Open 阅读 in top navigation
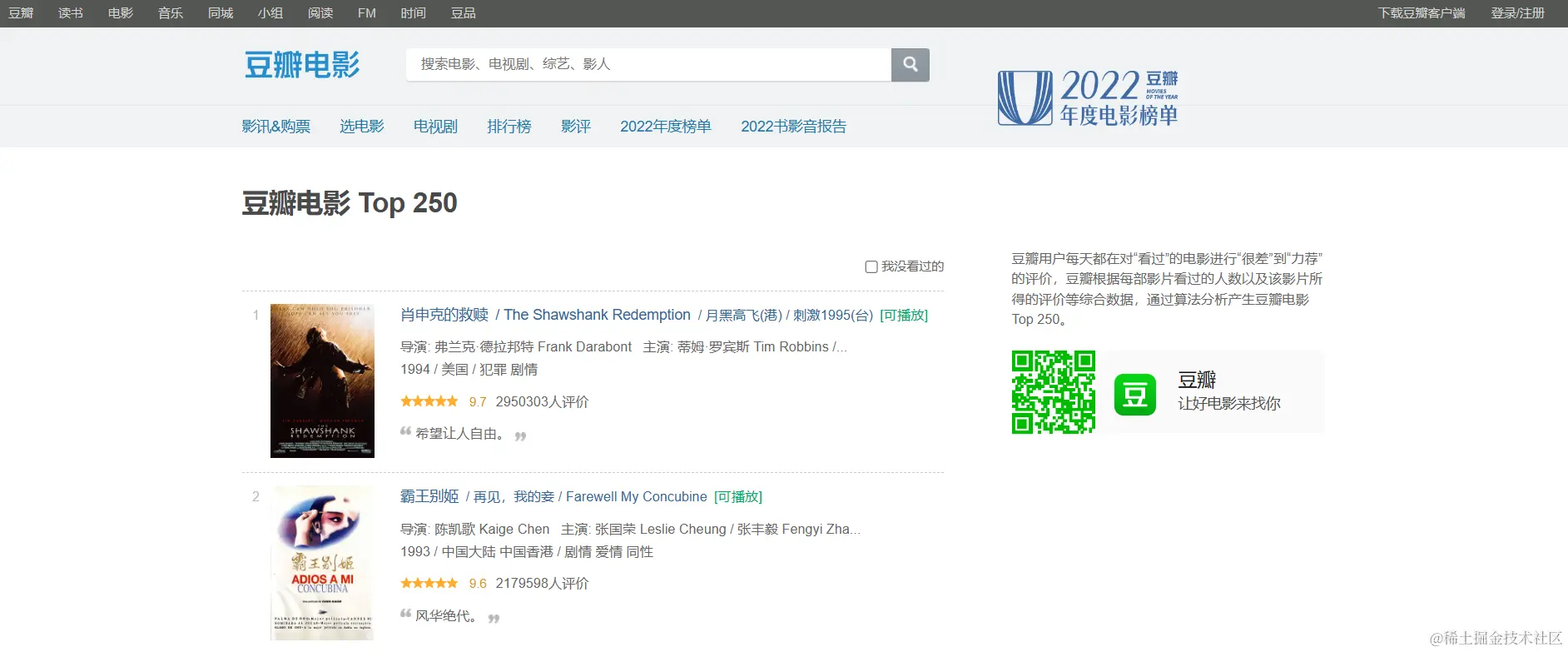 [320, 13]
